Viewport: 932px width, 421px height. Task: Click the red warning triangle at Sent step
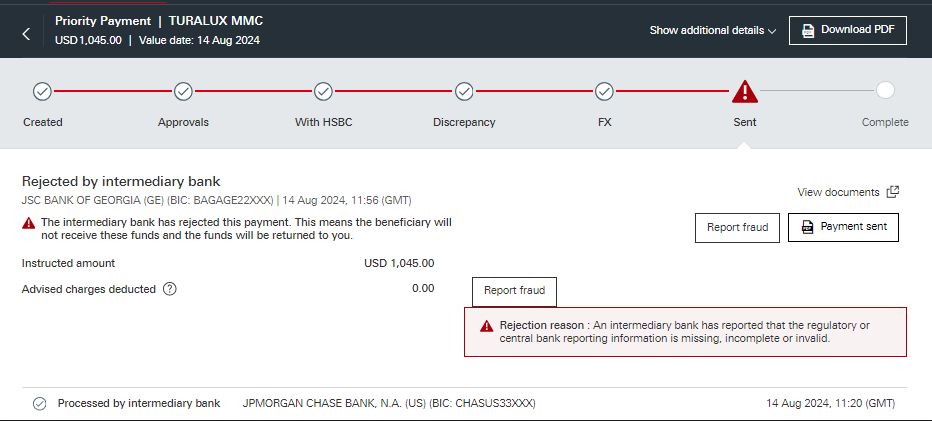745,92
